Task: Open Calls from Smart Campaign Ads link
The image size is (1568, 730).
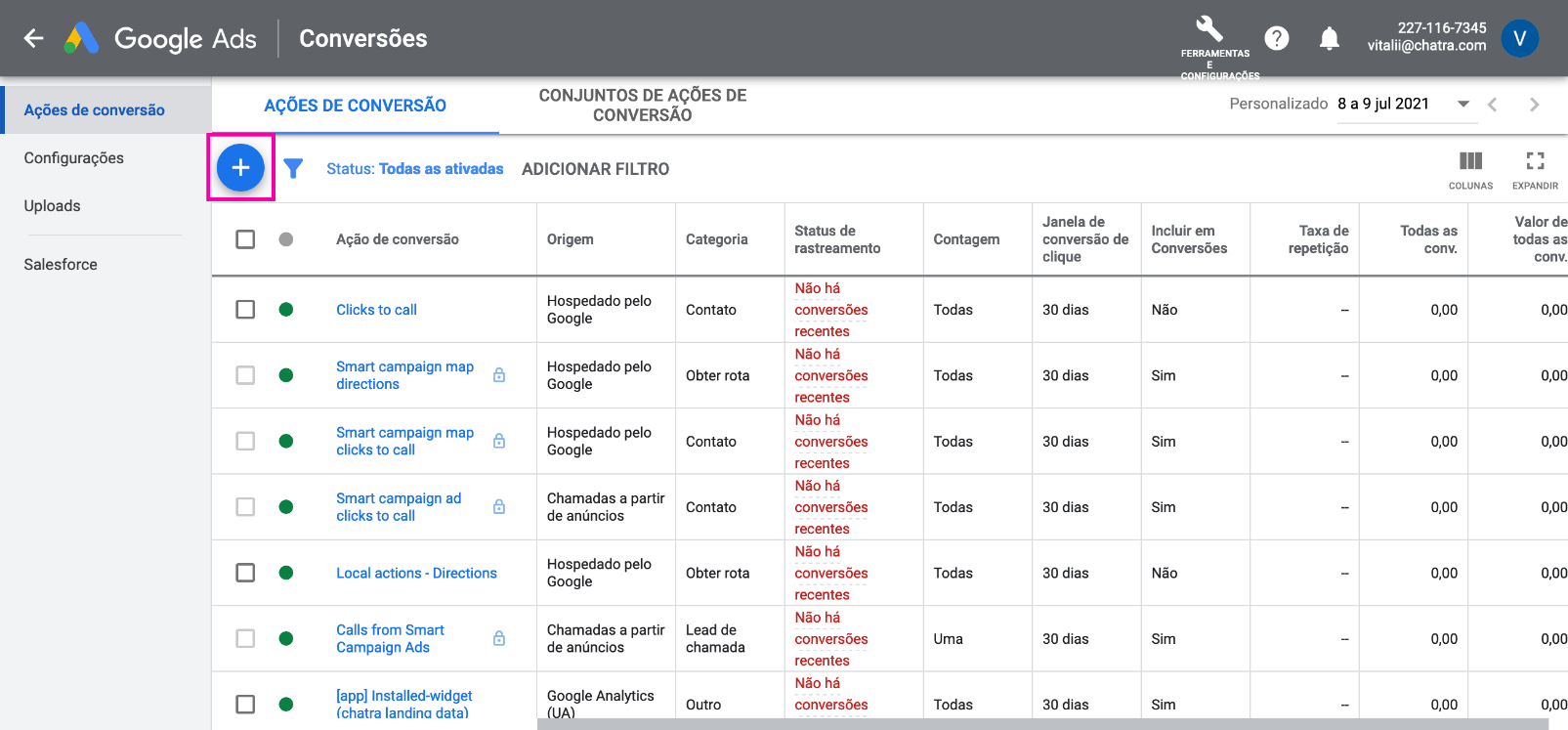Action: 390,639
